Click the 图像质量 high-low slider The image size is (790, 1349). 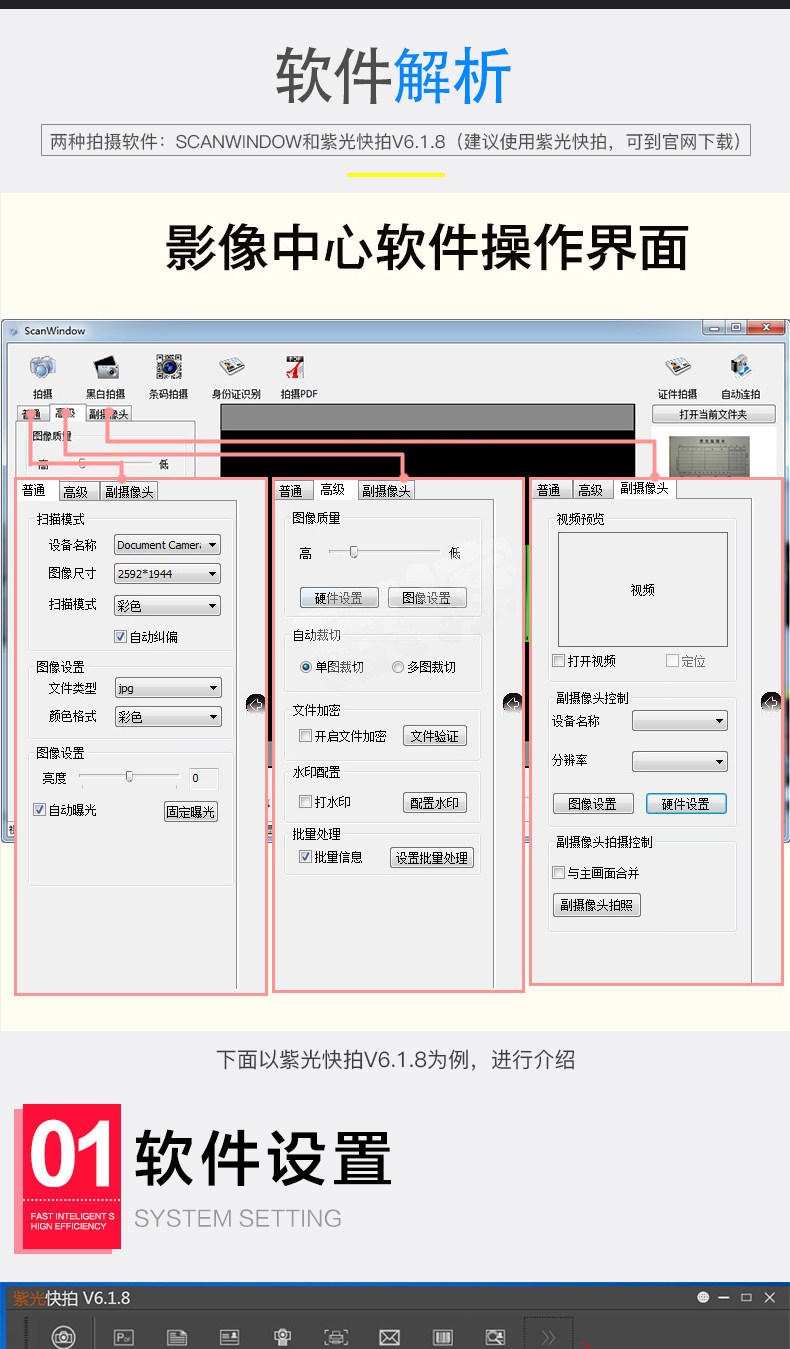(x=384, y=552)
